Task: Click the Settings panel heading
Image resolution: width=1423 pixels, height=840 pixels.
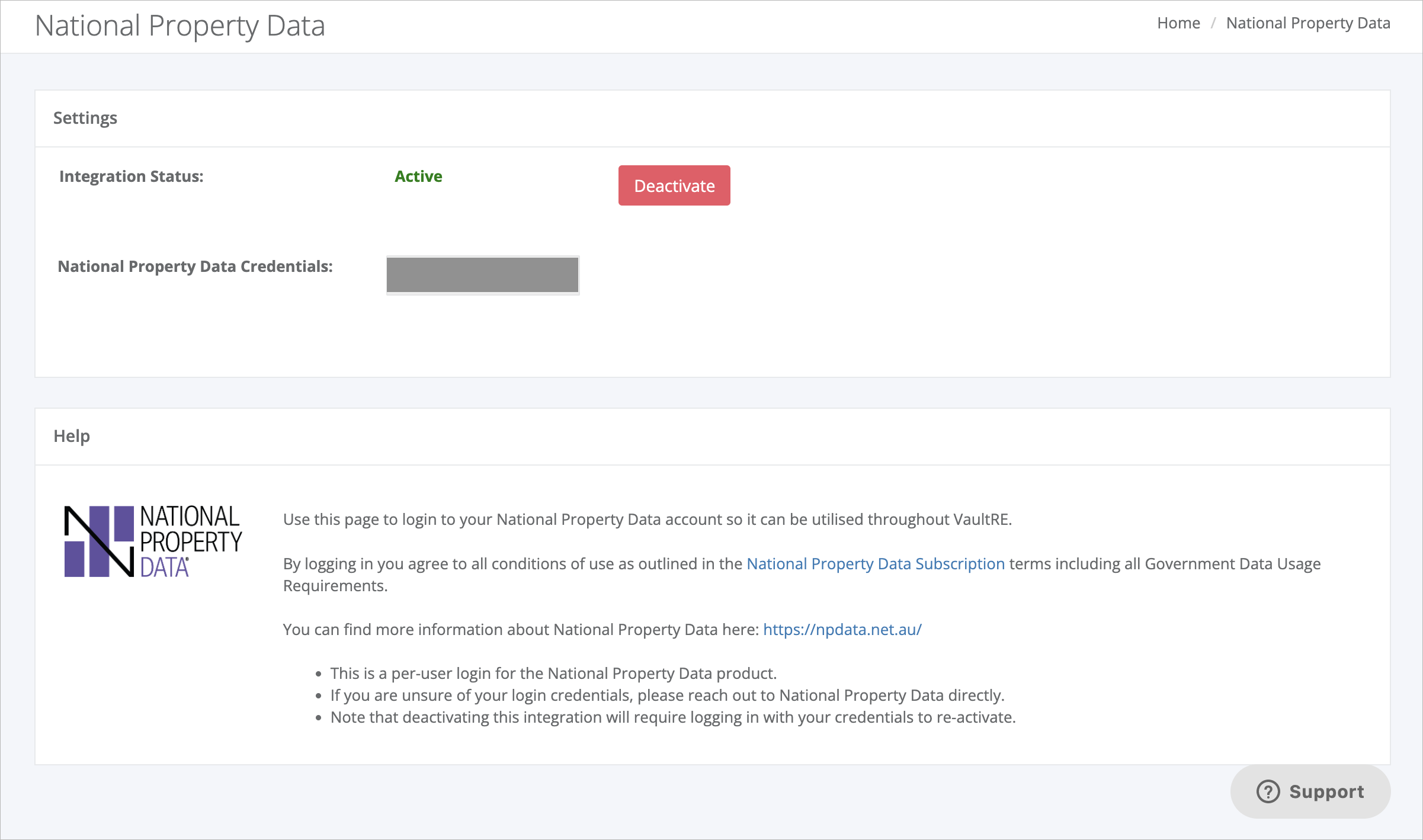Action: point(85,118)
